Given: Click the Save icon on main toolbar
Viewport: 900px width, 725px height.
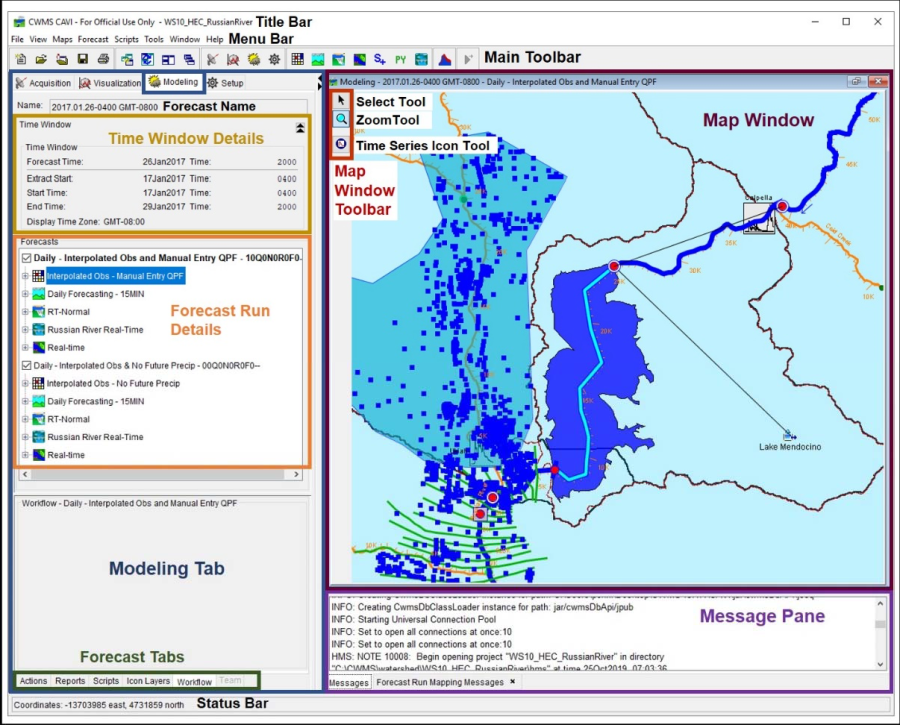Looking at the screenshot, I should click(x=83, y=57).
